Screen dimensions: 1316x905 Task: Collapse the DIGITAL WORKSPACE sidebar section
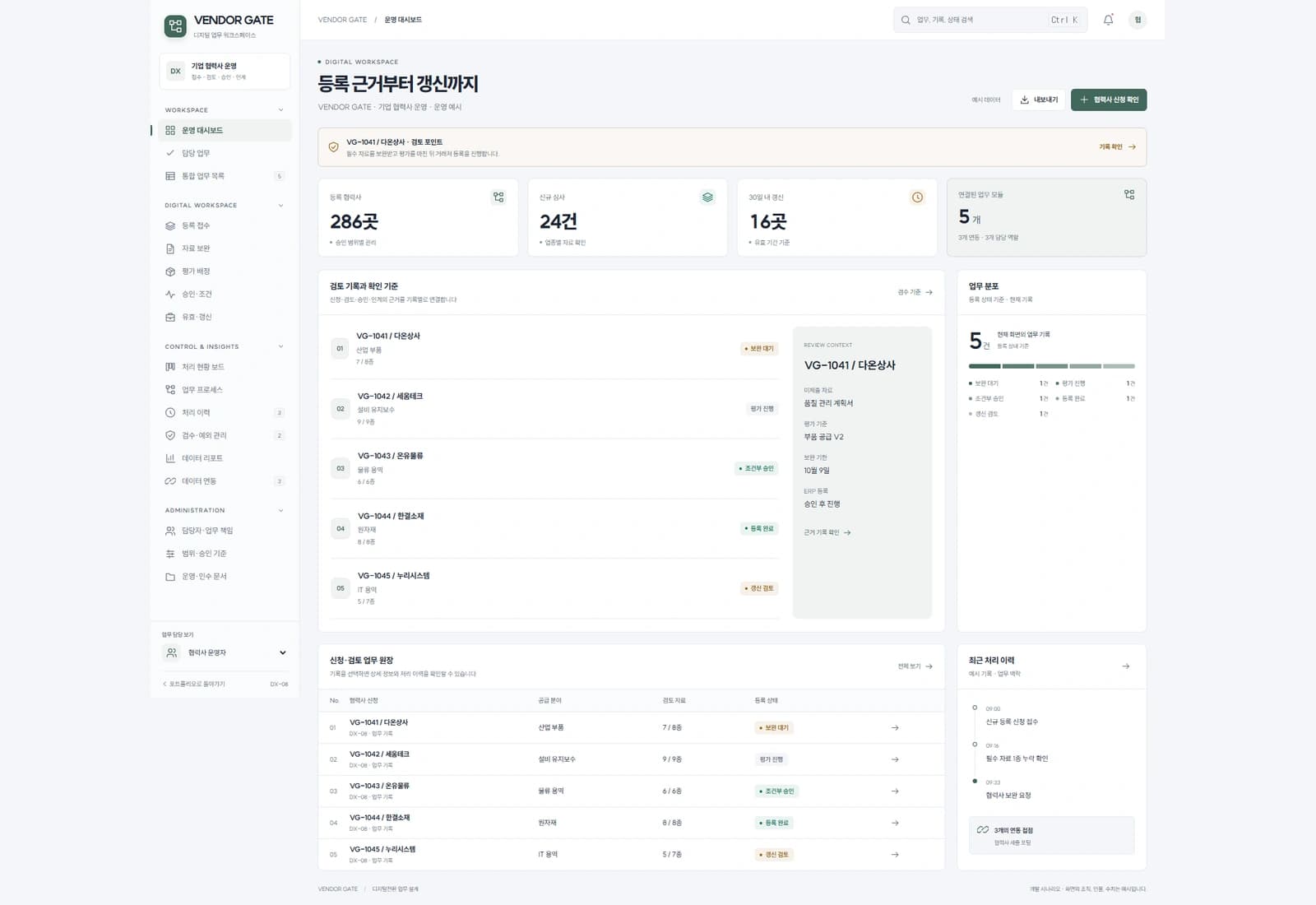click(x=280, y=206)
